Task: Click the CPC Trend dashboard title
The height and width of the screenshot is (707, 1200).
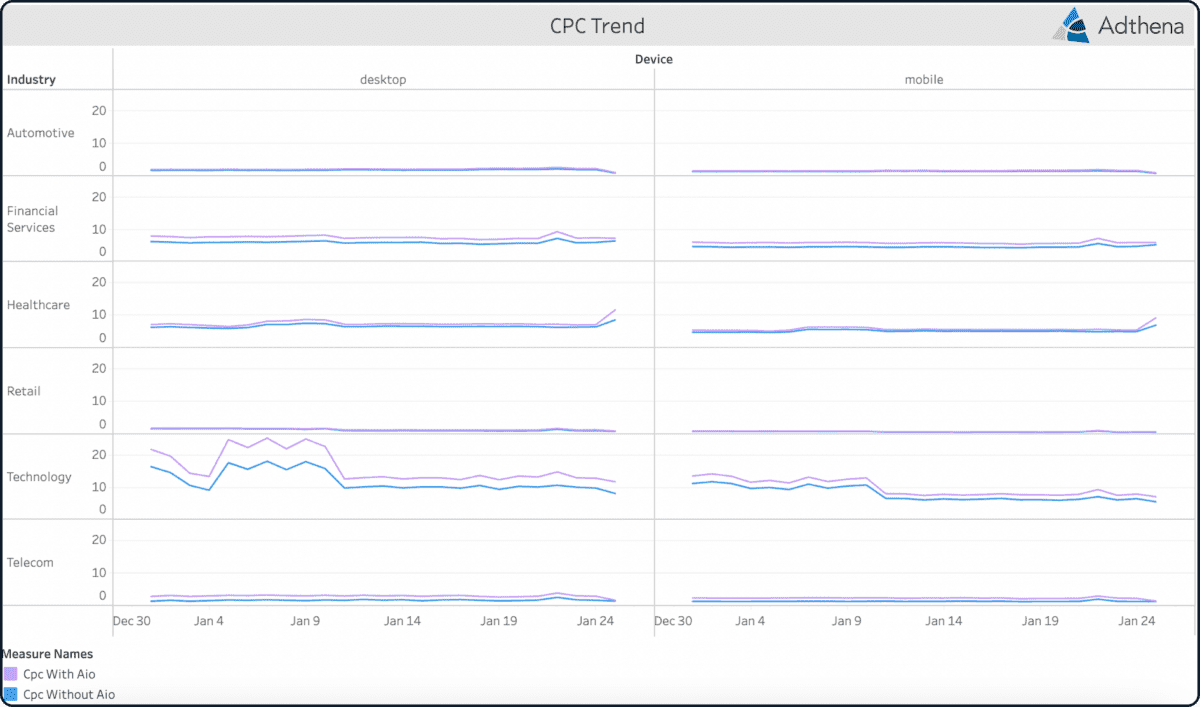Action: coord(597,25)
